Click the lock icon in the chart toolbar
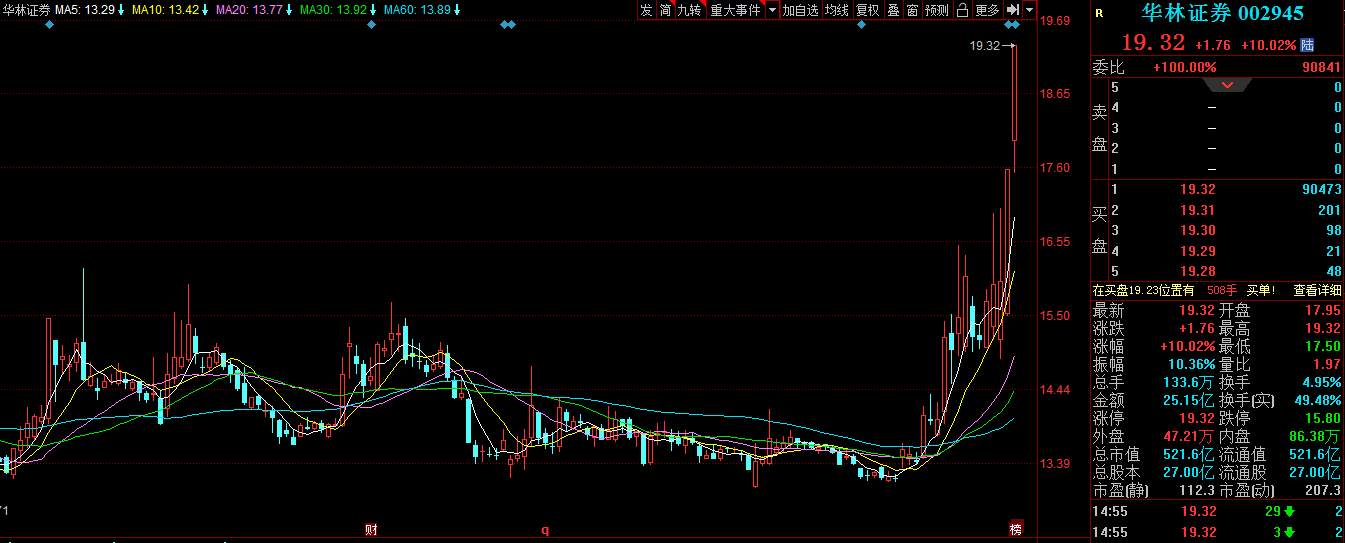The width and height of the screenshot is (1345, 543). click(x=962, y=10)
